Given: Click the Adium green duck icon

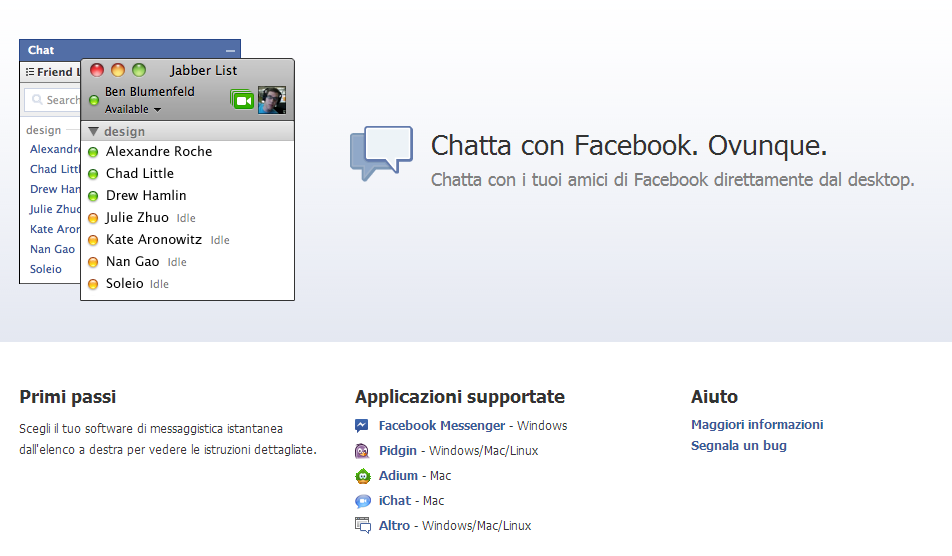Looking at the screenshot, I should tap(362, 476).
